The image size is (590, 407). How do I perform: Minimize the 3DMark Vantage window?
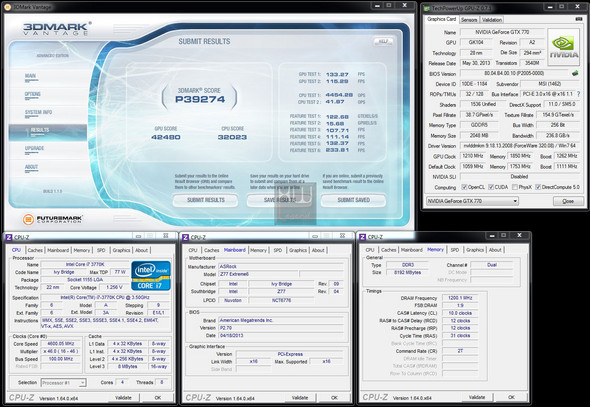[x=378, y=5]
